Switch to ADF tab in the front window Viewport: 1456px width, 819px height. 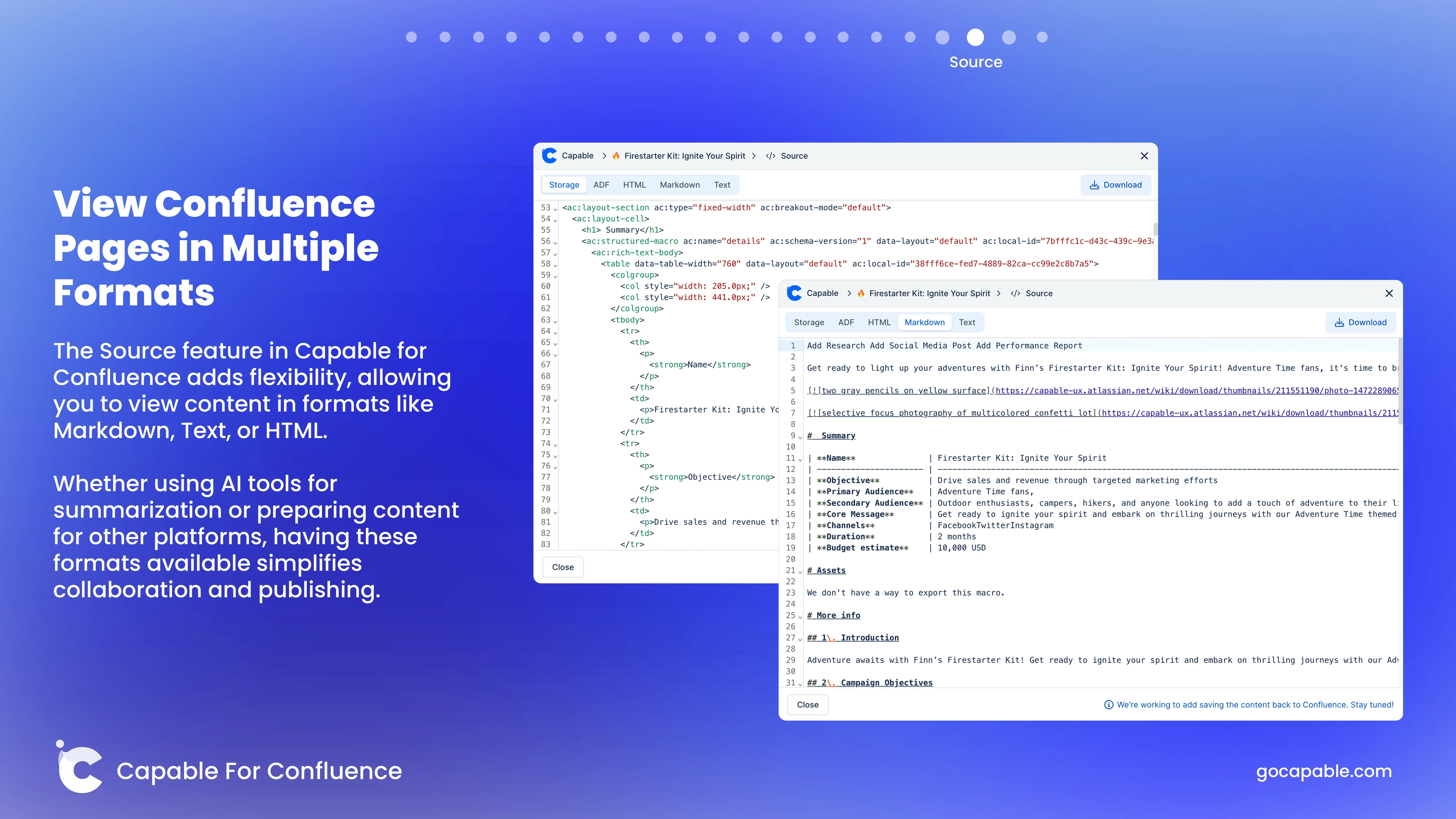[846, 322]
